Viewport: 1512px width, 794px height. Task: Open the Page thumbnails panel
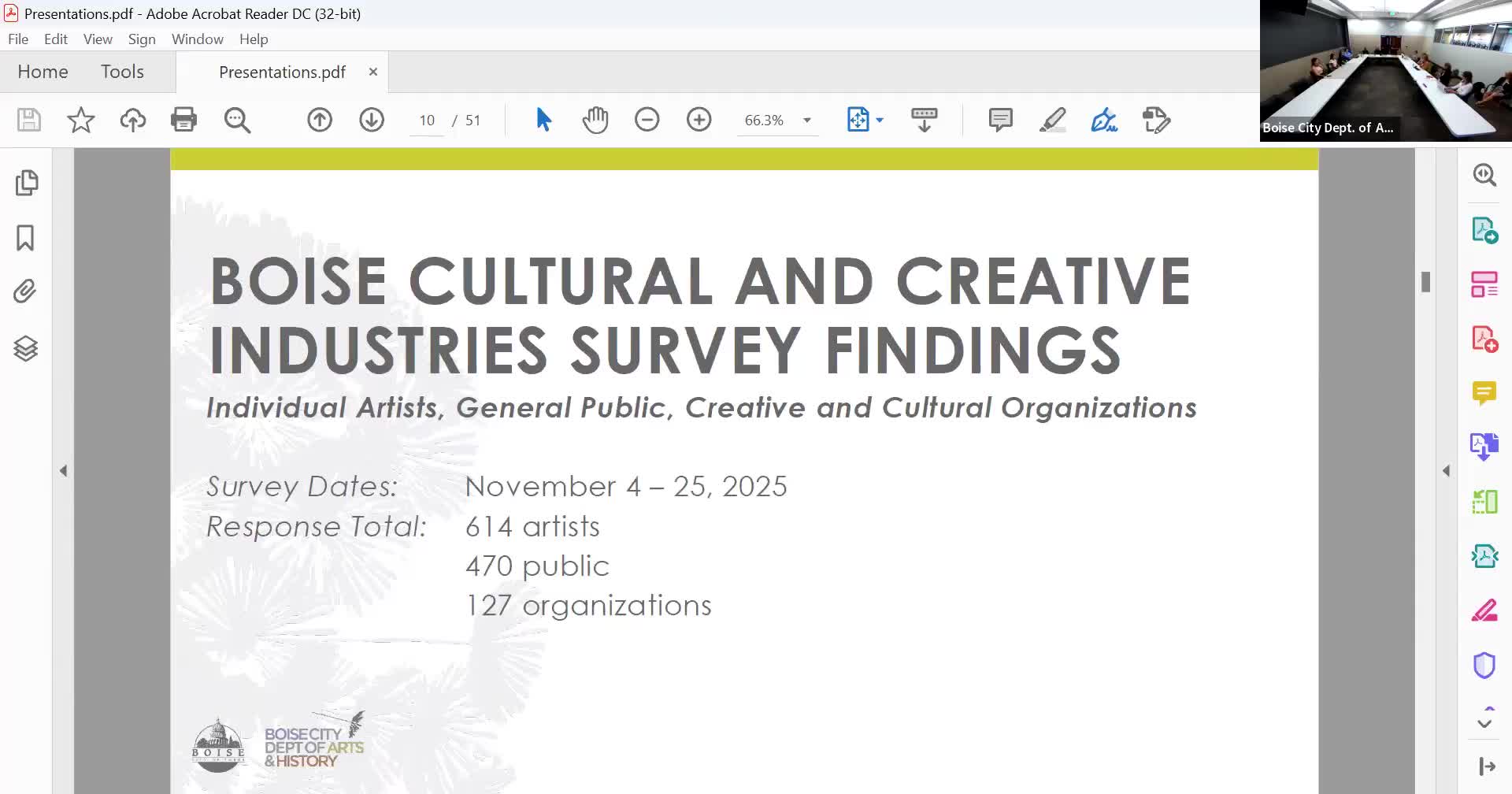tap(26, 183)
